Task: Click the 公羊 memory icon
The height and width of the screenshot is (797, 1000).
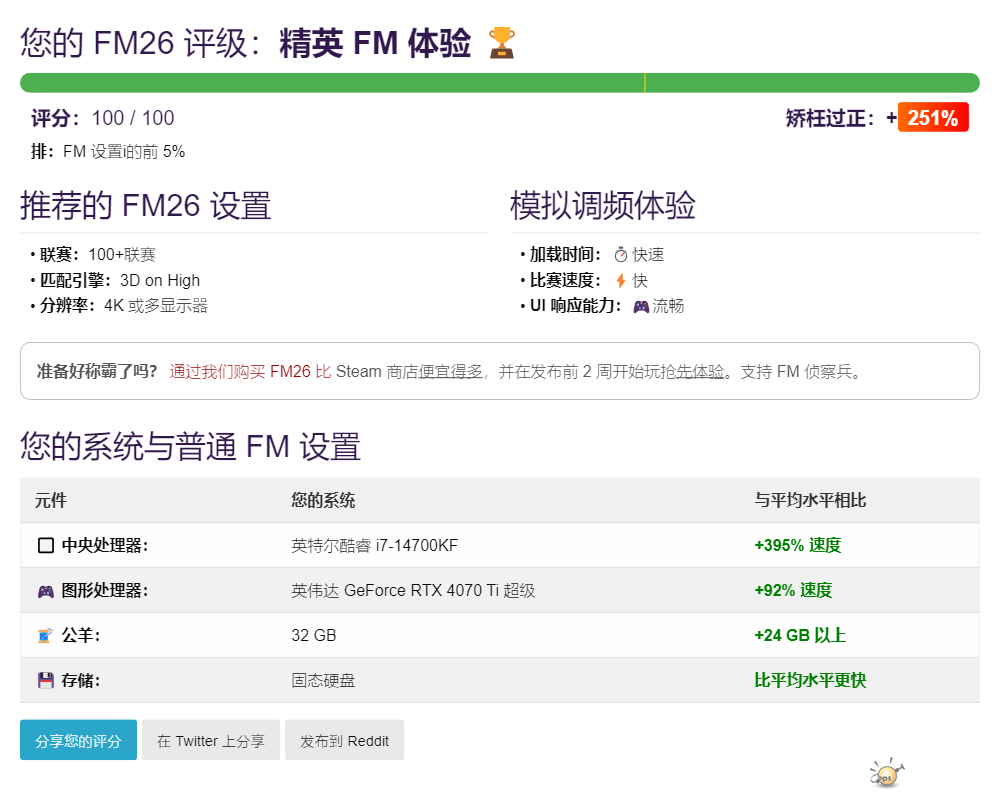Action: (x=45, y=636)
